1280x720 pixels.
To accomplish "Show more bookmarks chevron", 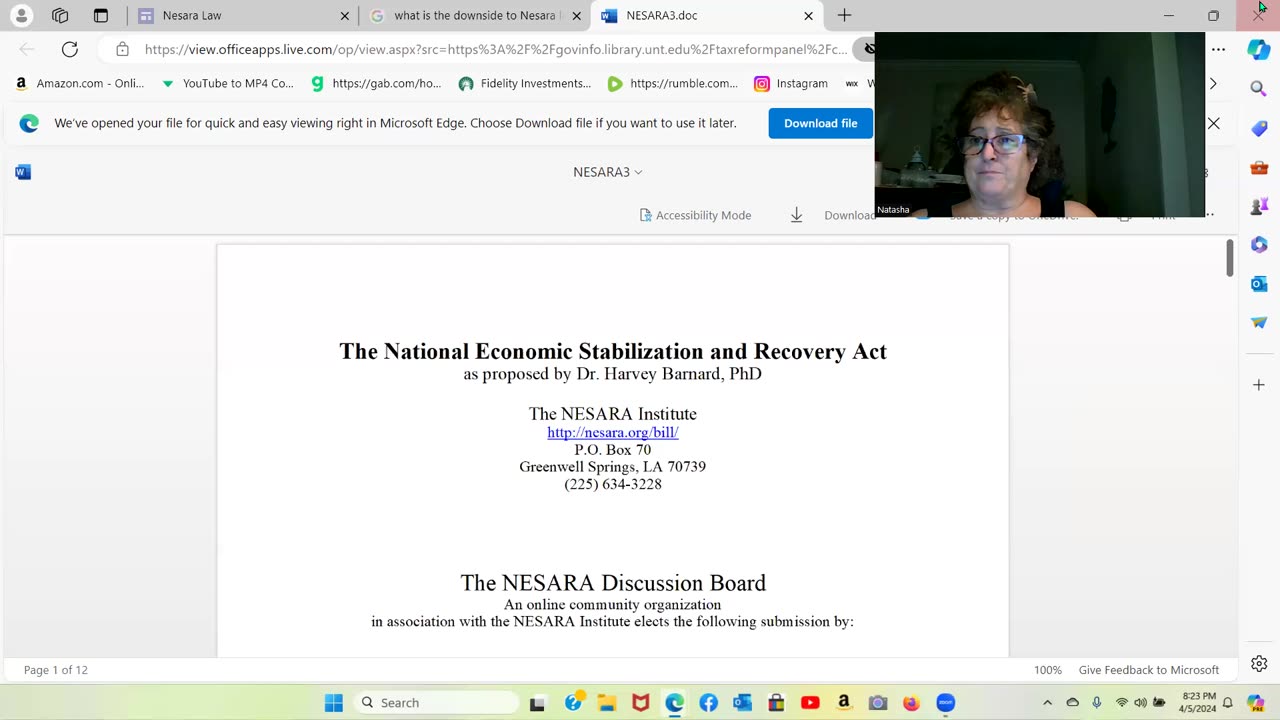I will point(1213,83).
